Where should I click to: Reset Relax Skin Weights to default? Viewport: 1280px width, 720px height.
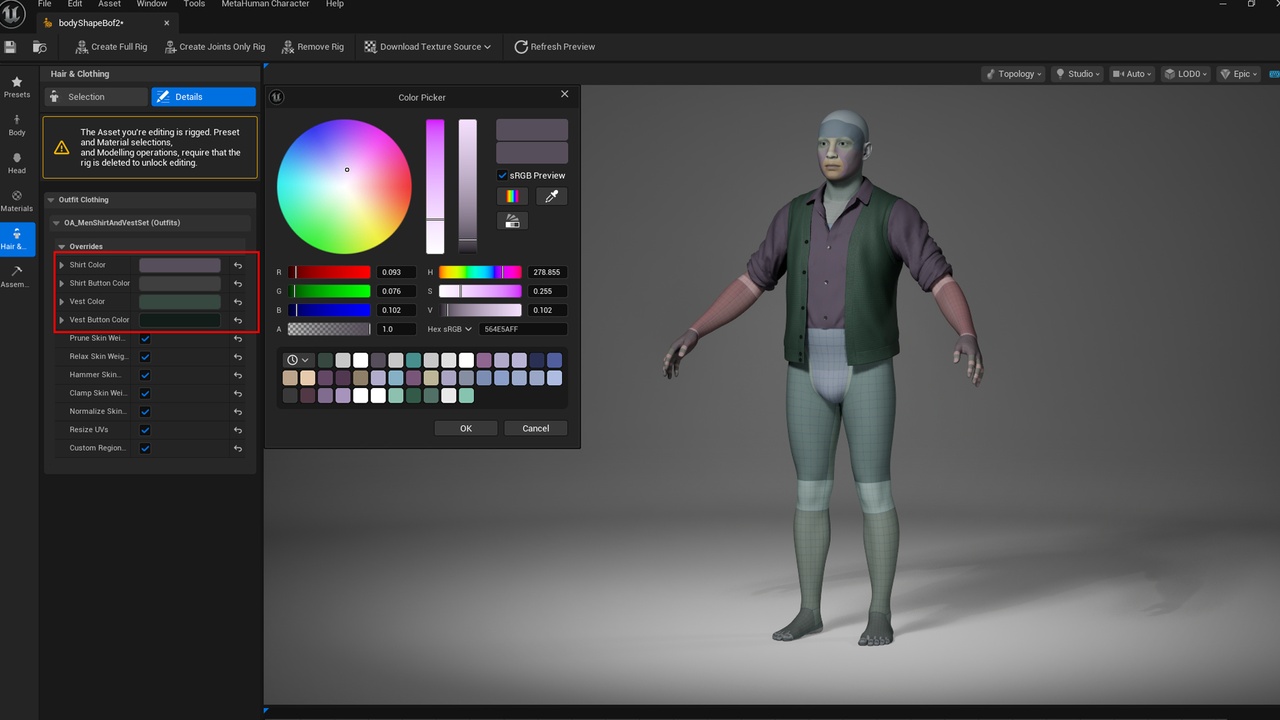pos(238,357)
